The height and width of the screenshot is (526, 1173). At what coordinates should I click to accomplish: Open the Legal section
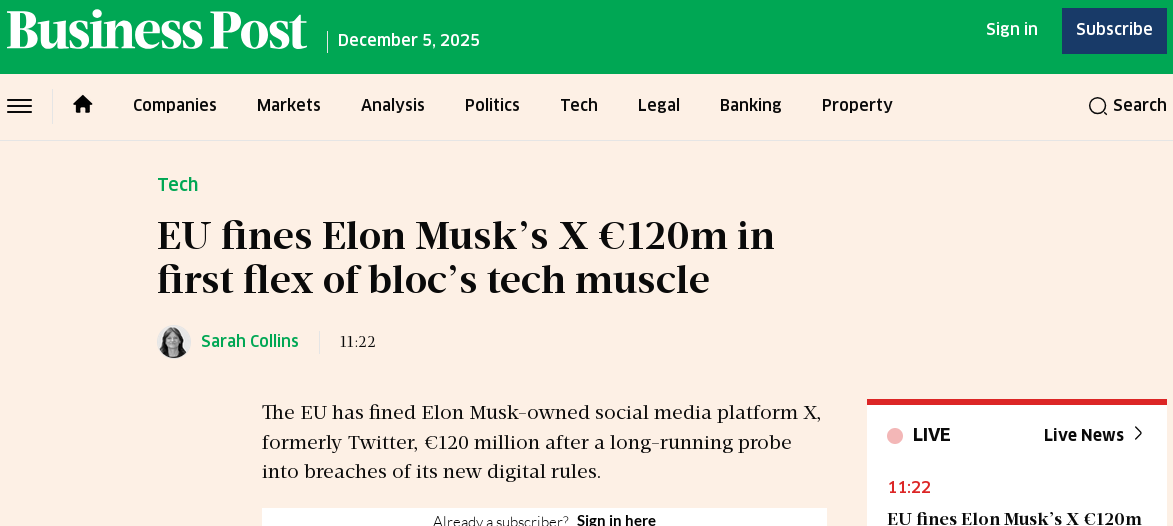pyautogui.click(x=659, y=106)
